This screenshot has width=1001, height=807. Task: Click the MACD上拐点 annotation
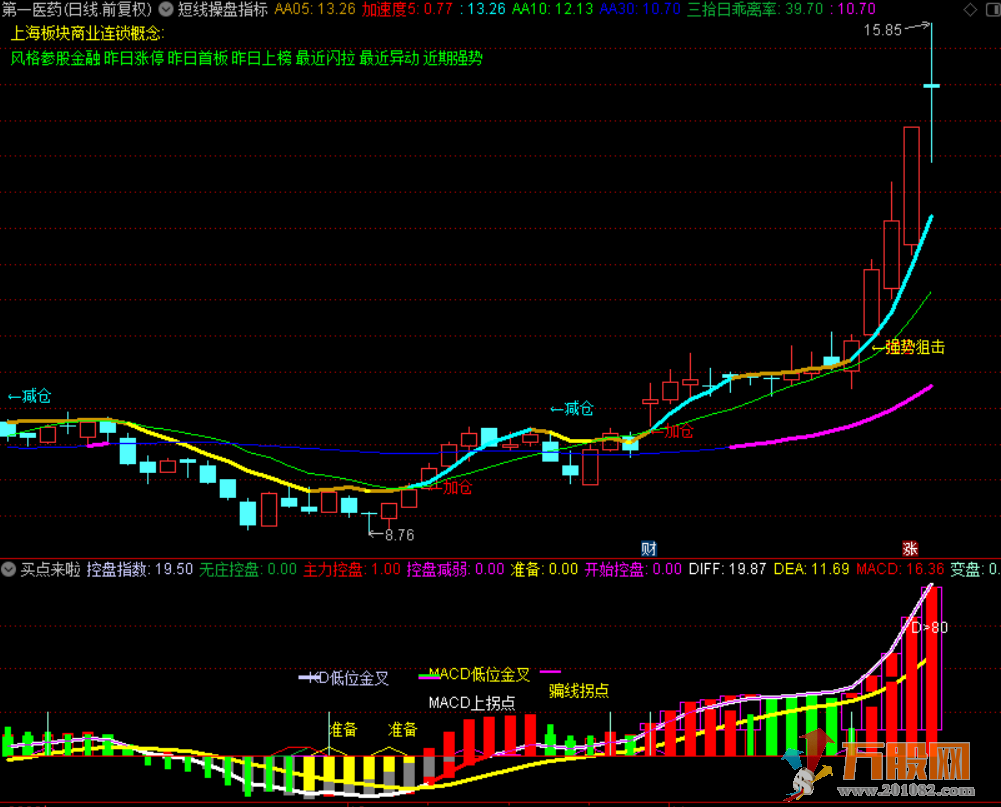[x=472, y=703]
